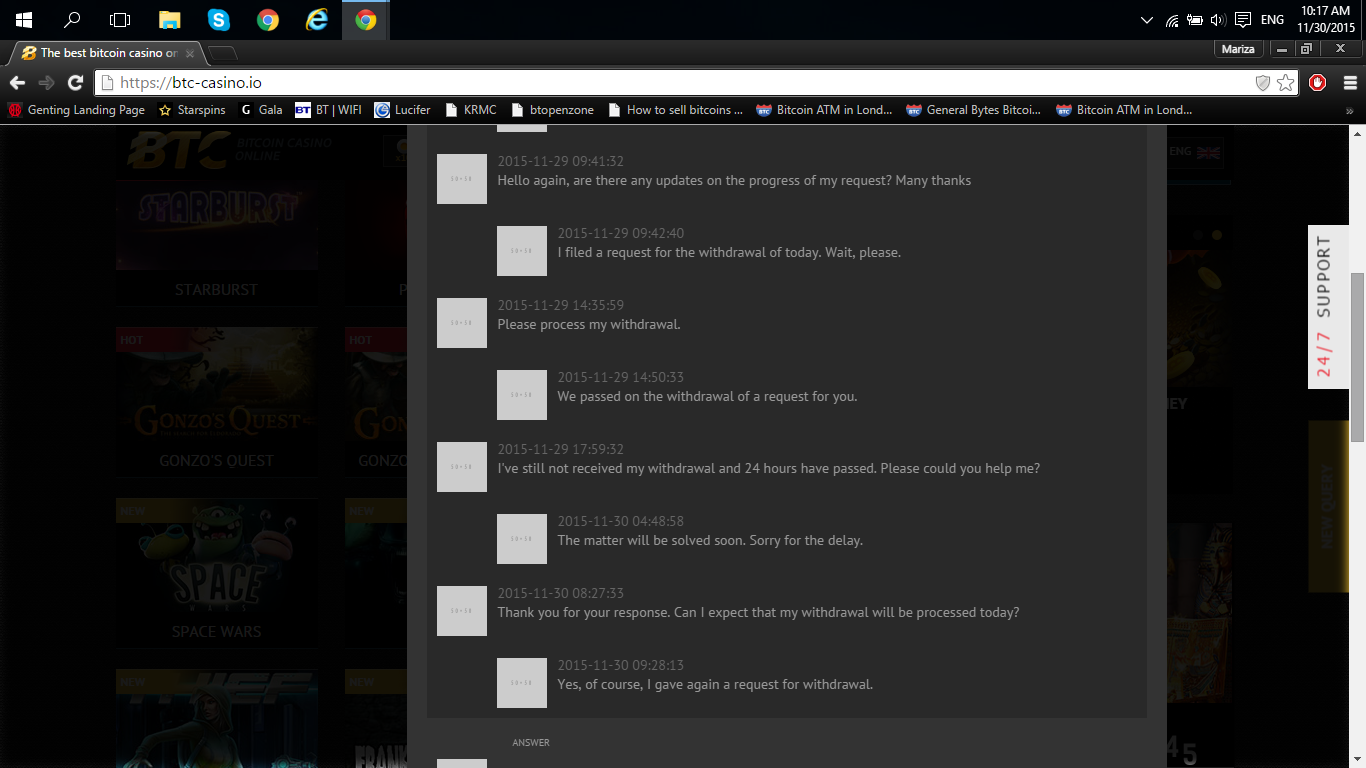Reload the current page

click(x=75, y=83)
